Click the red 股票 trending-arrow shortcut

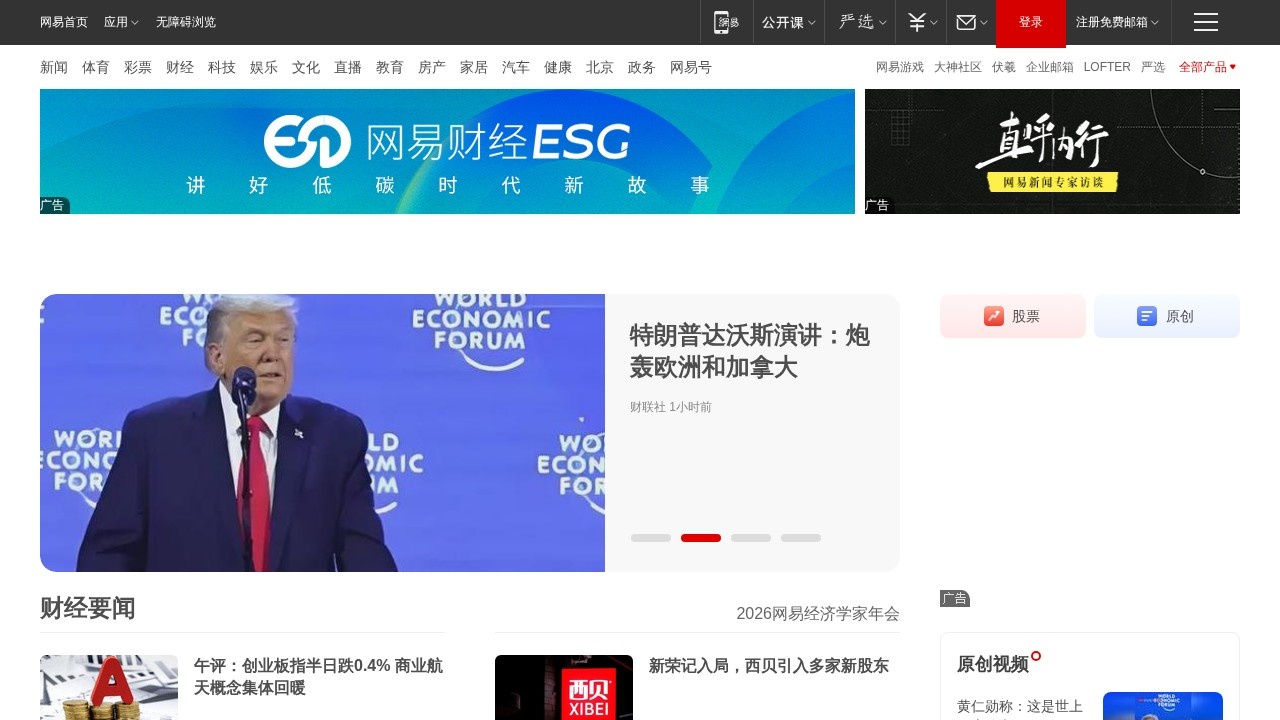(1012, 316)
